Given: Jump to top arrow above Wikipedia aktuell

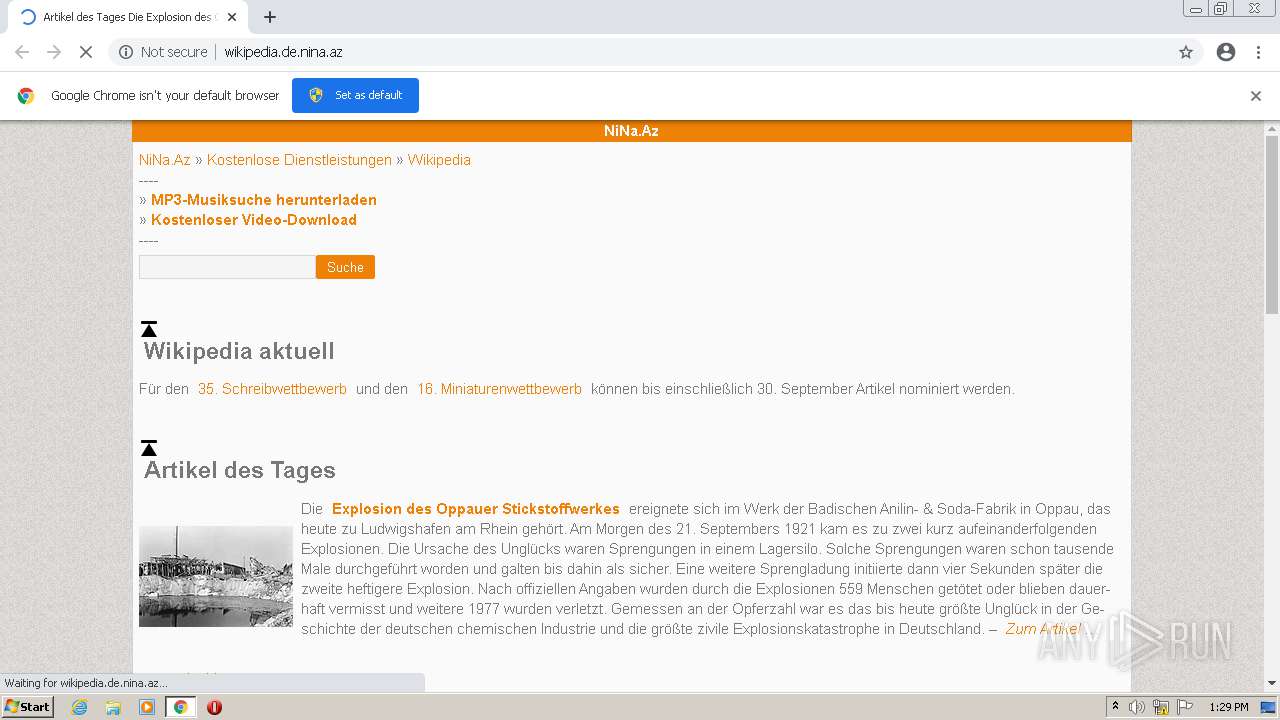Looking at the screenshot, I should (x=149, y=329).
